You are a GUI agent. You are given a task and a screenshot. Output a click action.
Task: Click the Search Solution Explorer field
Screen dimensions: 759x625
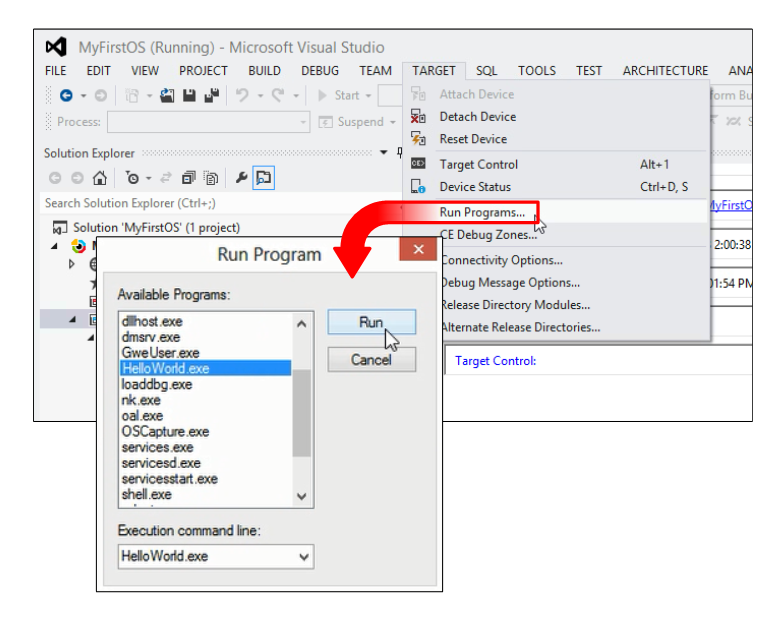pyautogui.click(x=220, y=203)
